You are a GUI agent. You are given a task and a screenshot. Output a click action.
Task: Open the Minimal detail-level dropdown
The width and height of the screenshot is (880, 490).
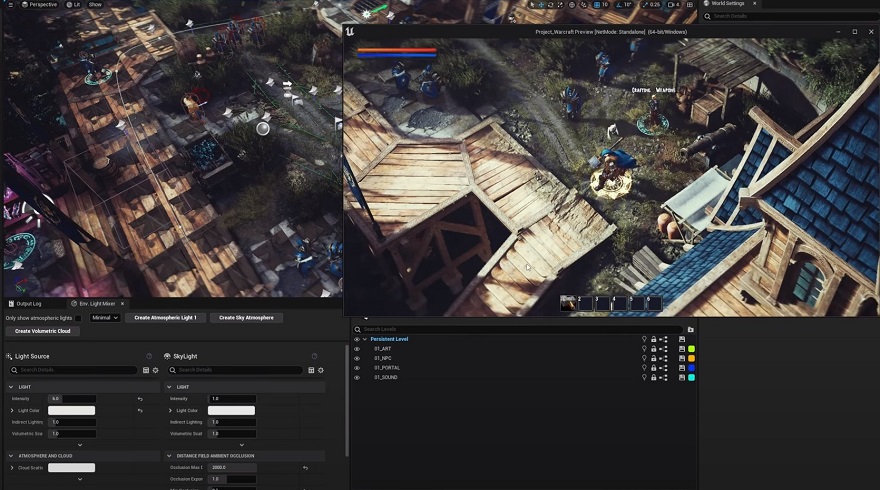coord(105,318)
